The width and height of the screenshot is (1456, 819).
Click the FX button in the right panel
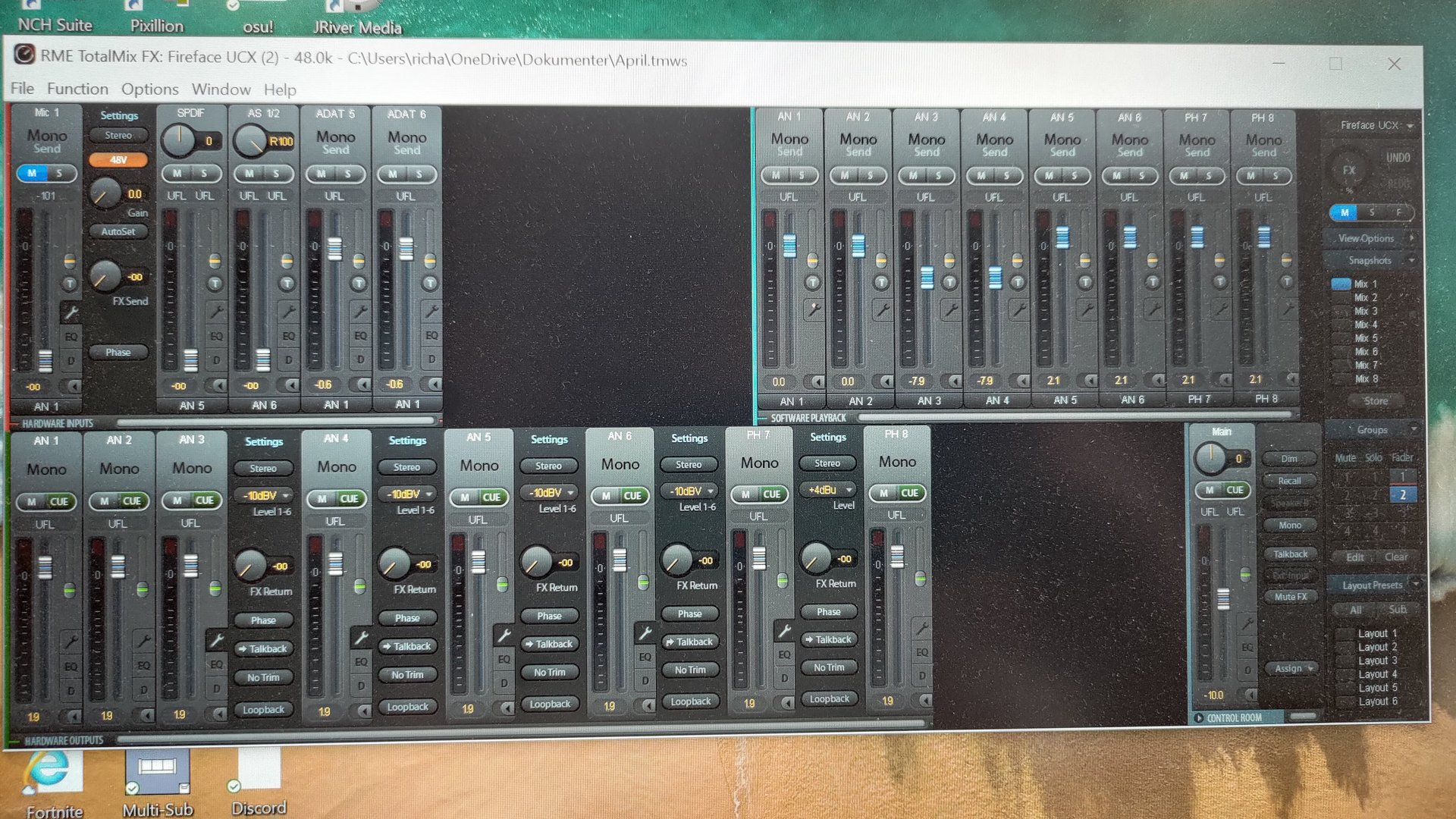[1348, 170]
